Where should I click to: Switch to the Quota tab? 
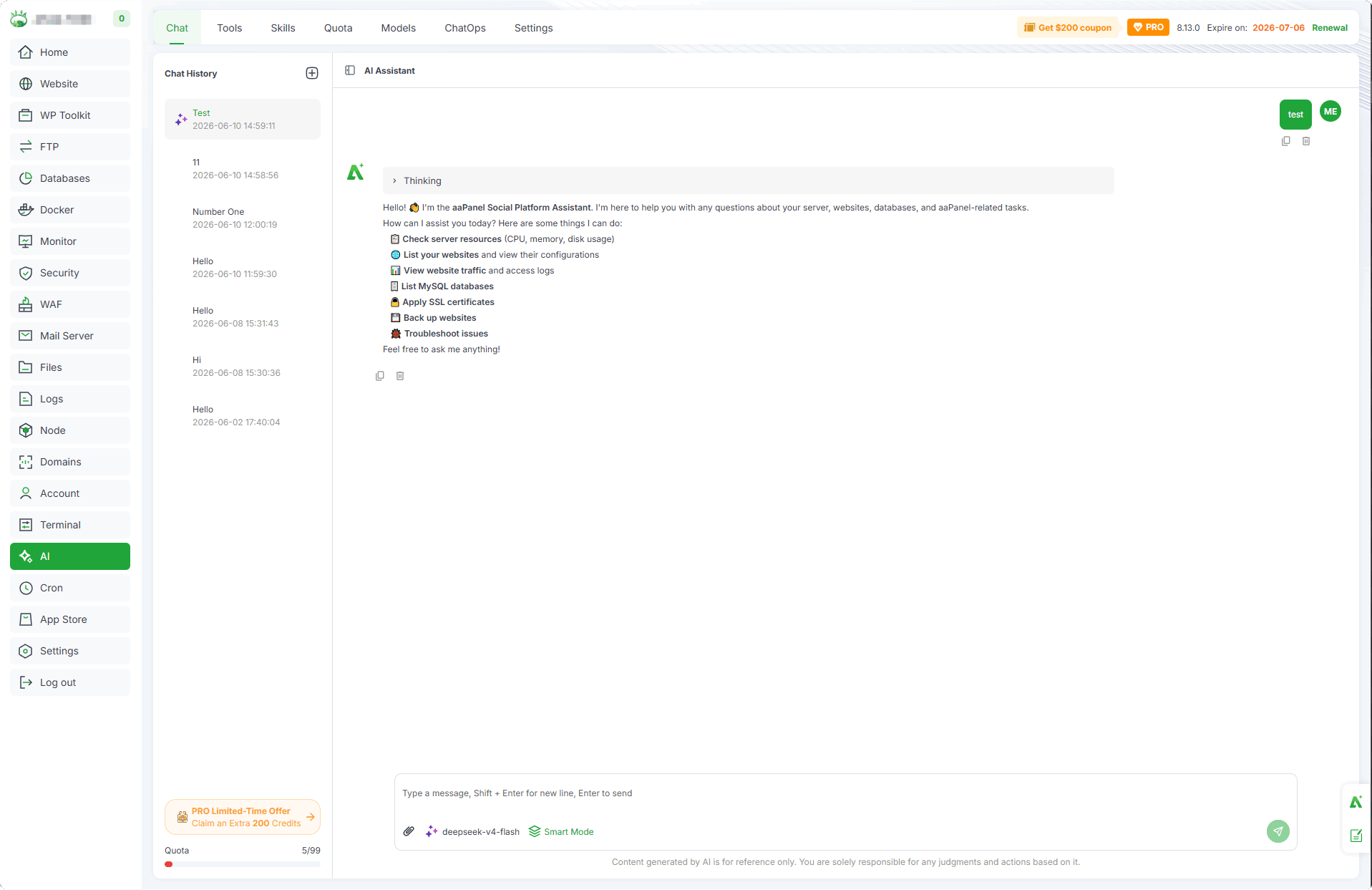tap(338, 28)
